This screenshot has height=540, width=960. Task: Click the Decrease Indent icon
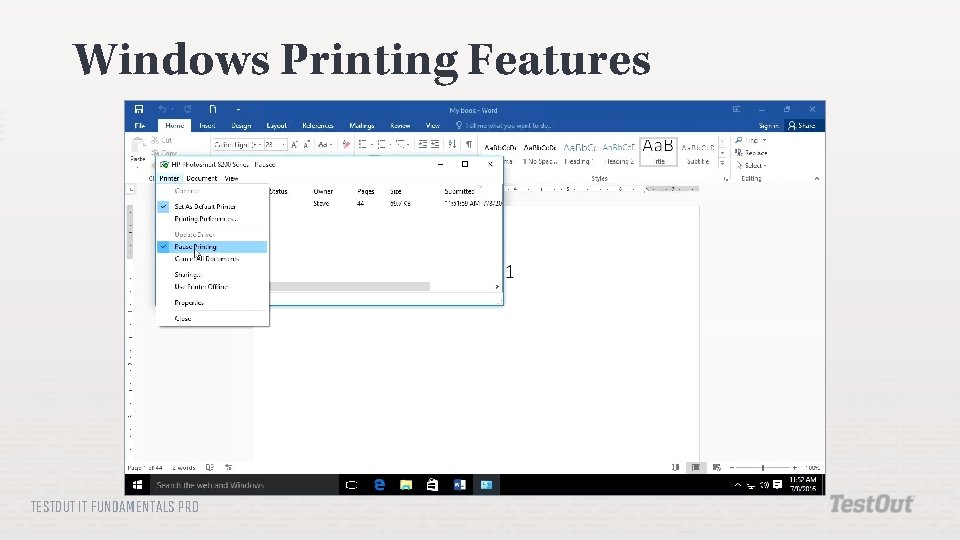422,144
